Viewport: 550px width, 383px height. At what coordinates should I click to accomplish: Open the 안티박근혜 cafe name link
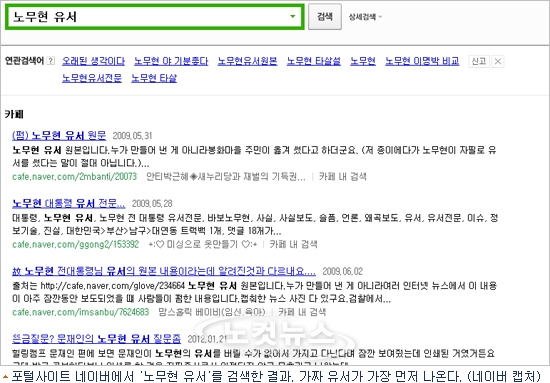(226, 176)
